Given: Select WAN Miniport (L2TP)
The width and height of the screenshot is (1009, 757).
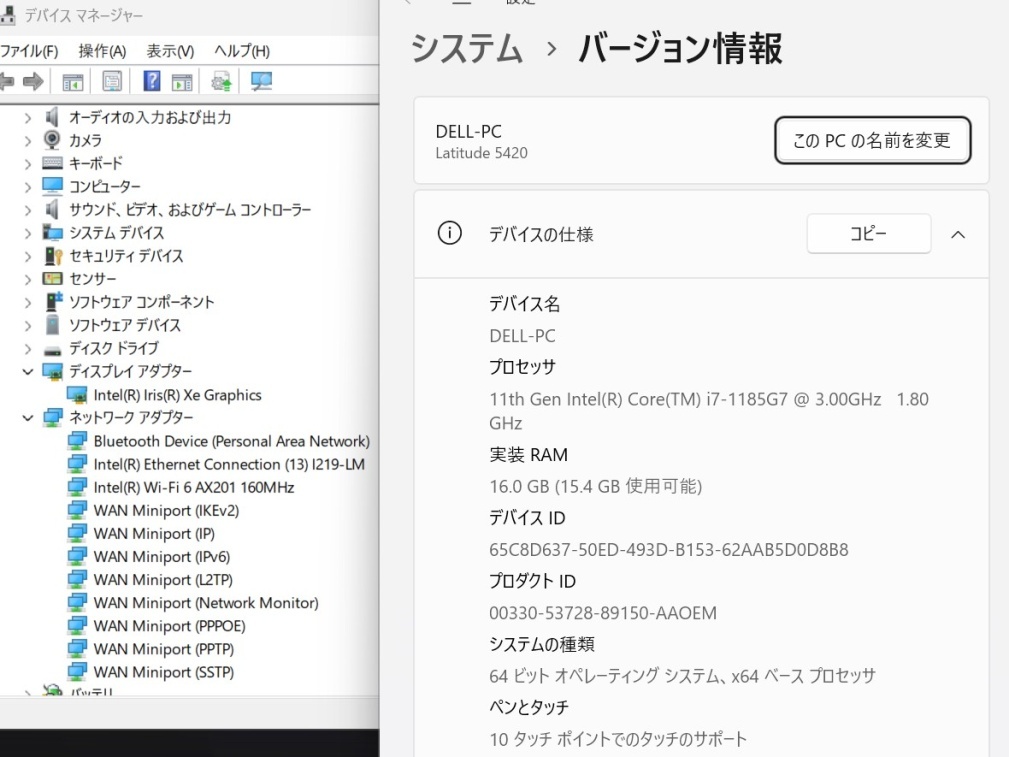Looking at the screenshot, I should coord(163,581).
